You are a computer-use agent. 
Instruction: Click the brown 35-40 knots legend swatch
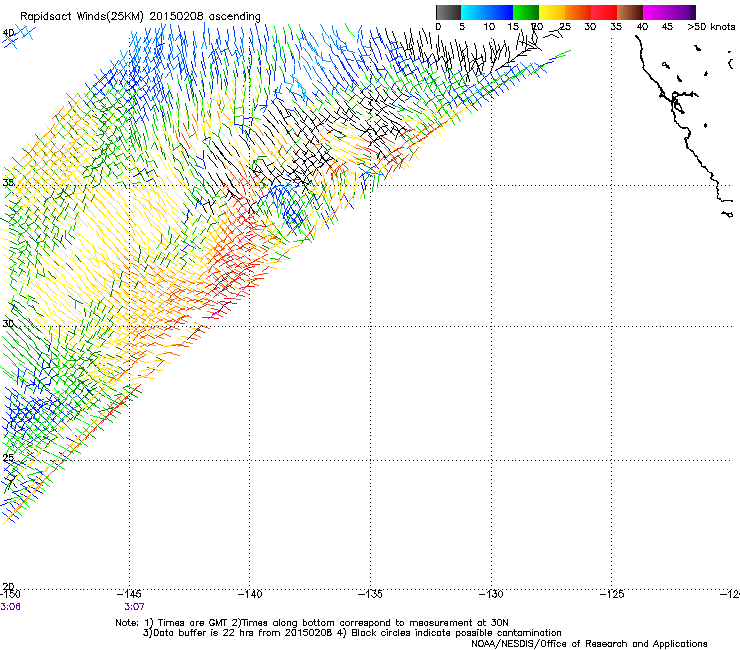coord(630,12)
